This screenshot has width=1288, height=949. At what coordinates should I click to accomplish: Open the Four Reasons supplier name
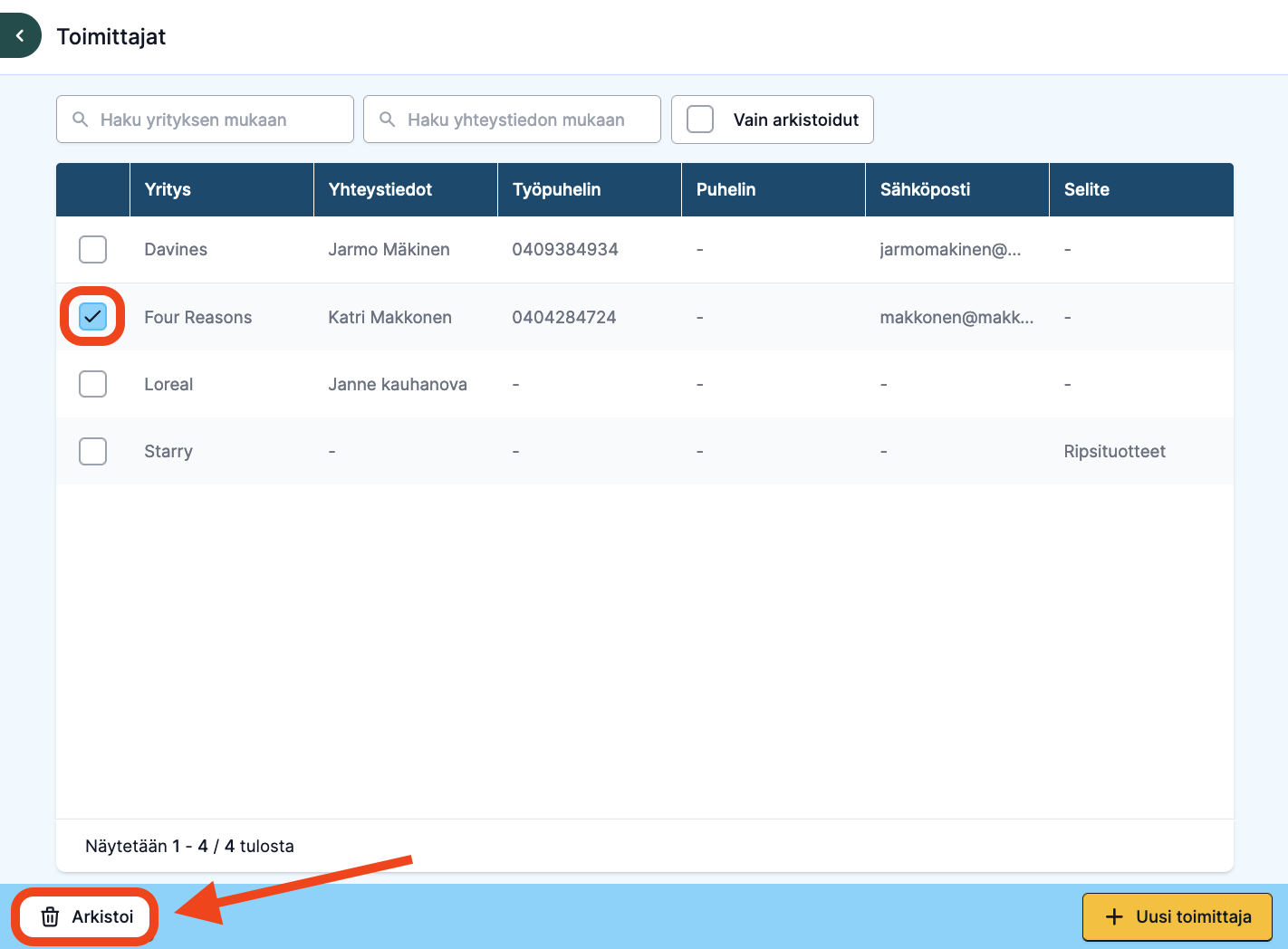point(198,317)
